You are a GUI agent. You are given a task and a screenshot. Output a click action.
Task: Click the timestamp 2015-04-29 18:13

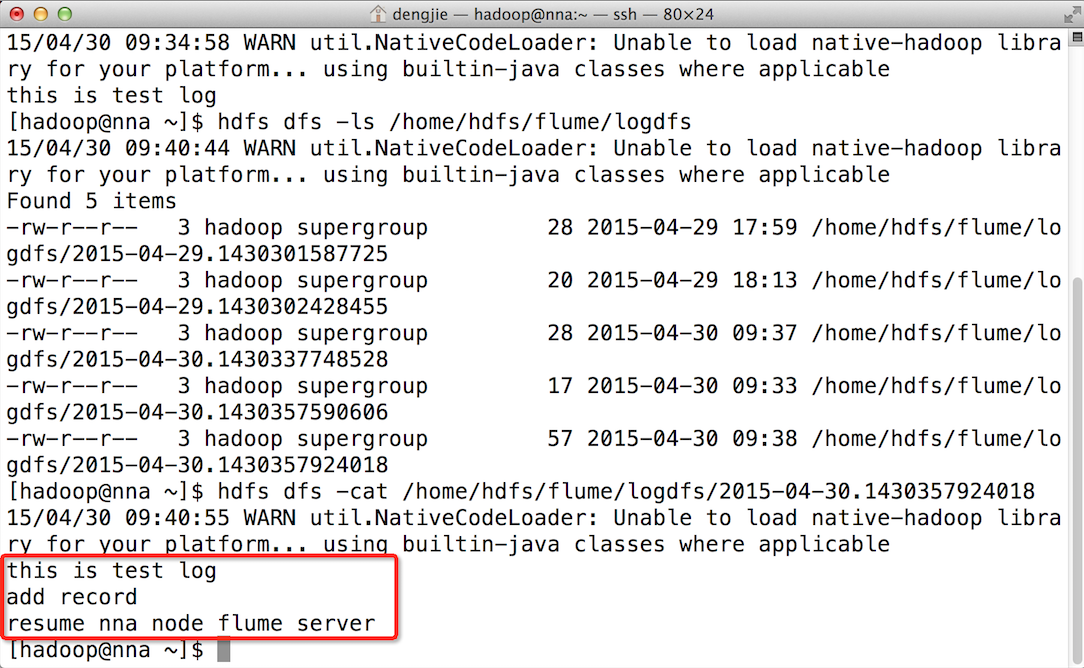[692, 280]
